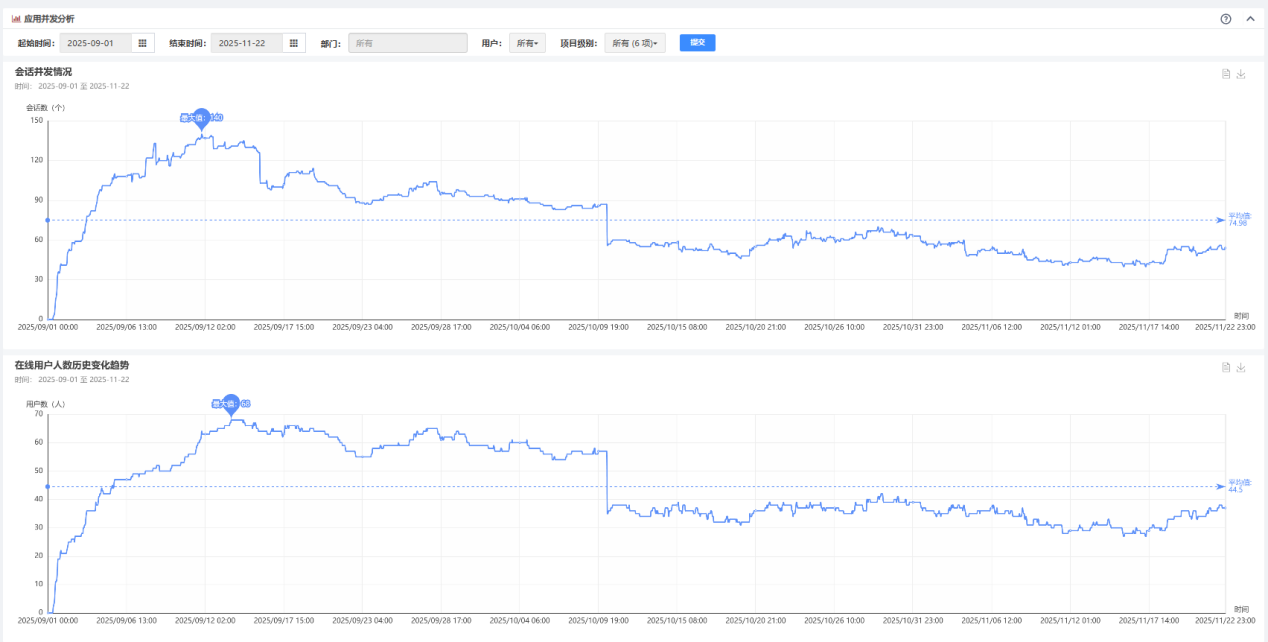Screen dimensions: 1268x642
Task: Click the 部门 department input field
Action: (407, 43)
